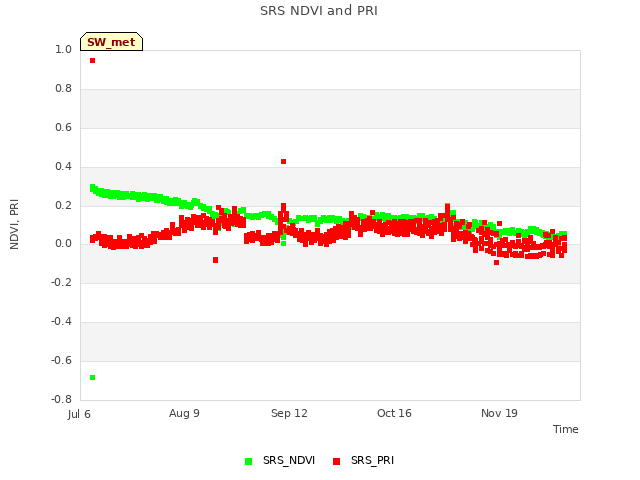Viewport: 640px width, 480px height.
Task: Click the red outlier point near 0.95
Action: (x=93, y=60)
